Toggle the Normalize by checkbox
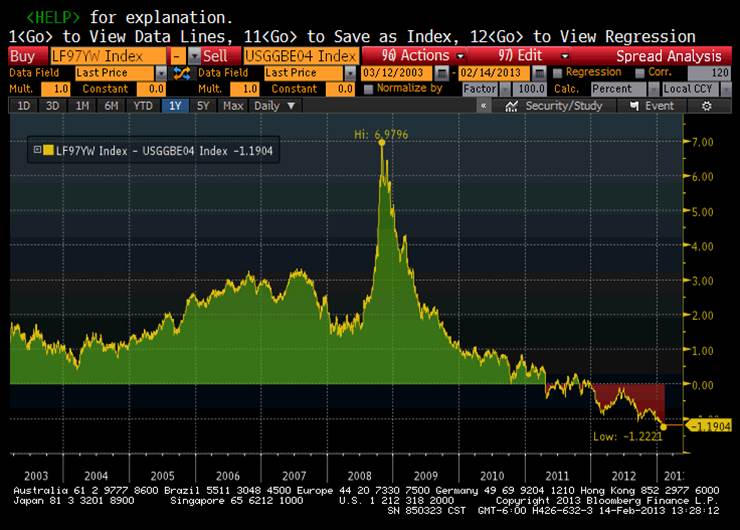The height and width of the screenshot is (530, 740). (369, 89)
